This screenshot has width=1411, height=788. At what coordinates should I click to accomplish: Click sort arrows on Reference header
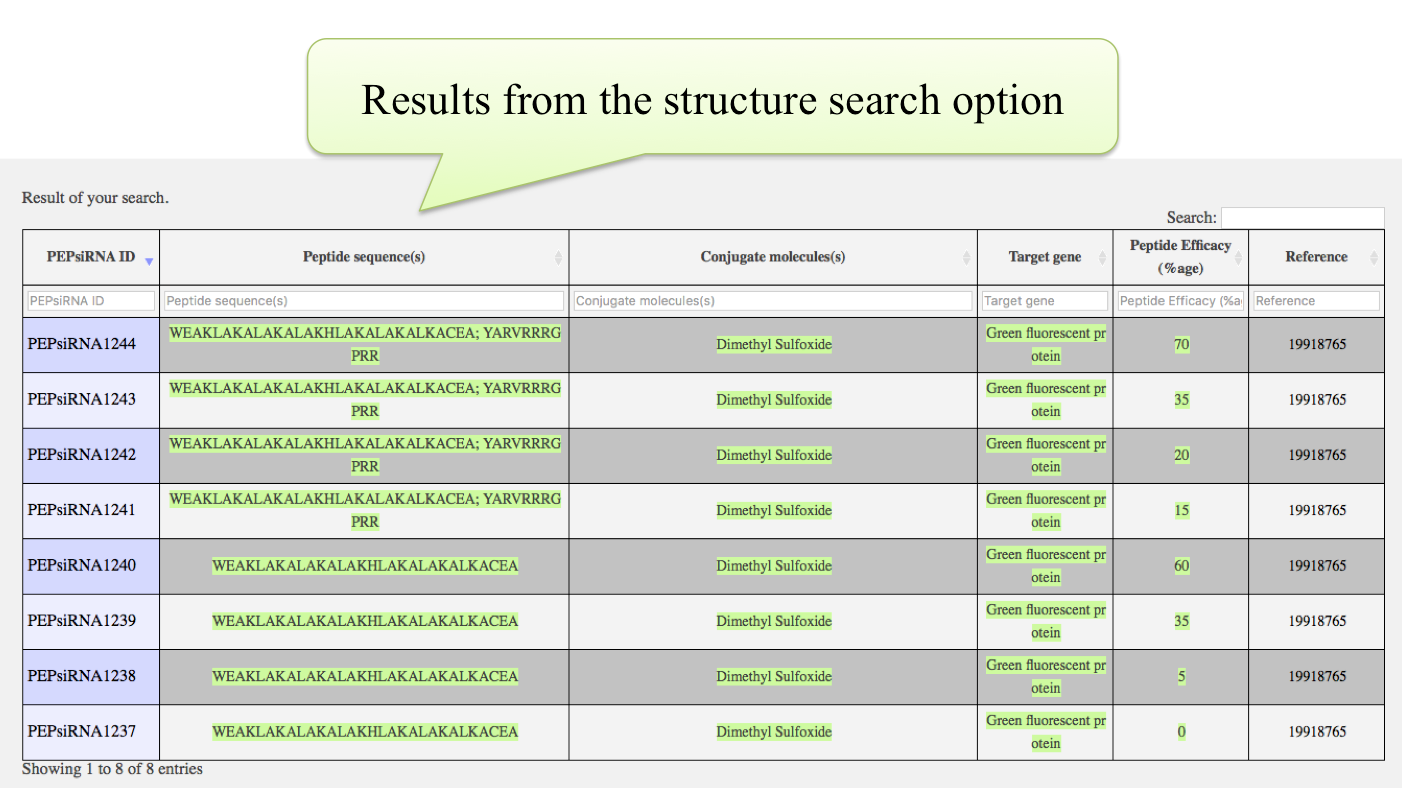click(1374, 258)
